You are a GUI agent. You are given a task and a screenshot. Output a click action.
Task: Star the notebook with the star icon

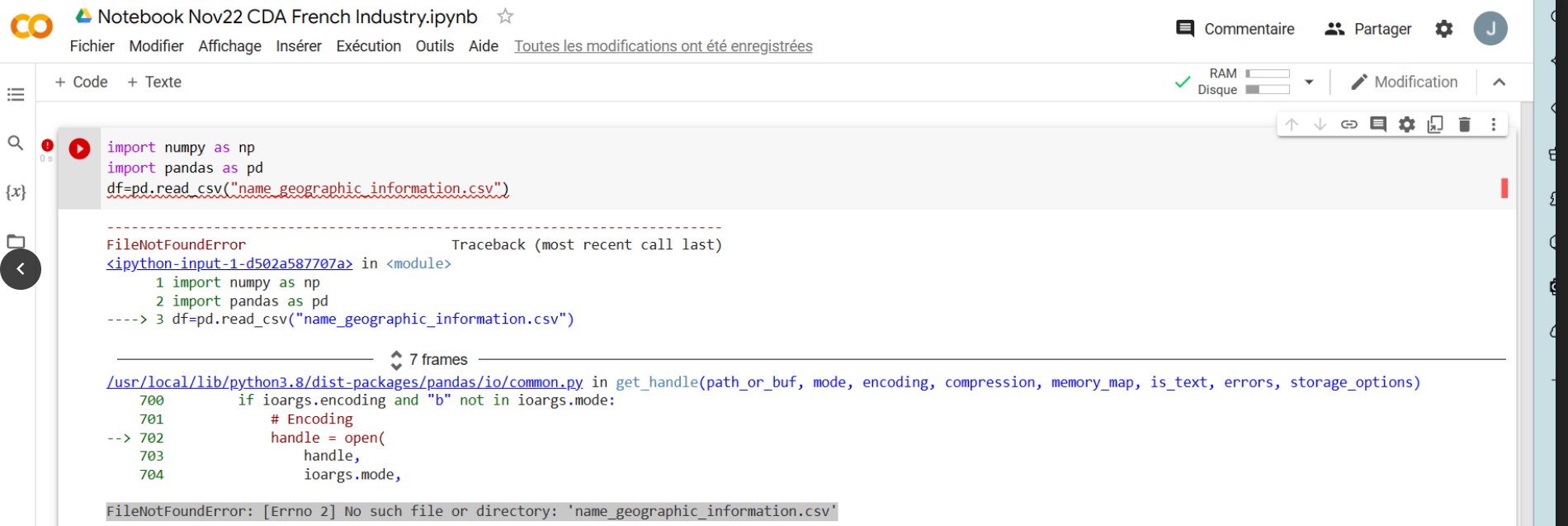pyautogui.click(x=505, y=16)
